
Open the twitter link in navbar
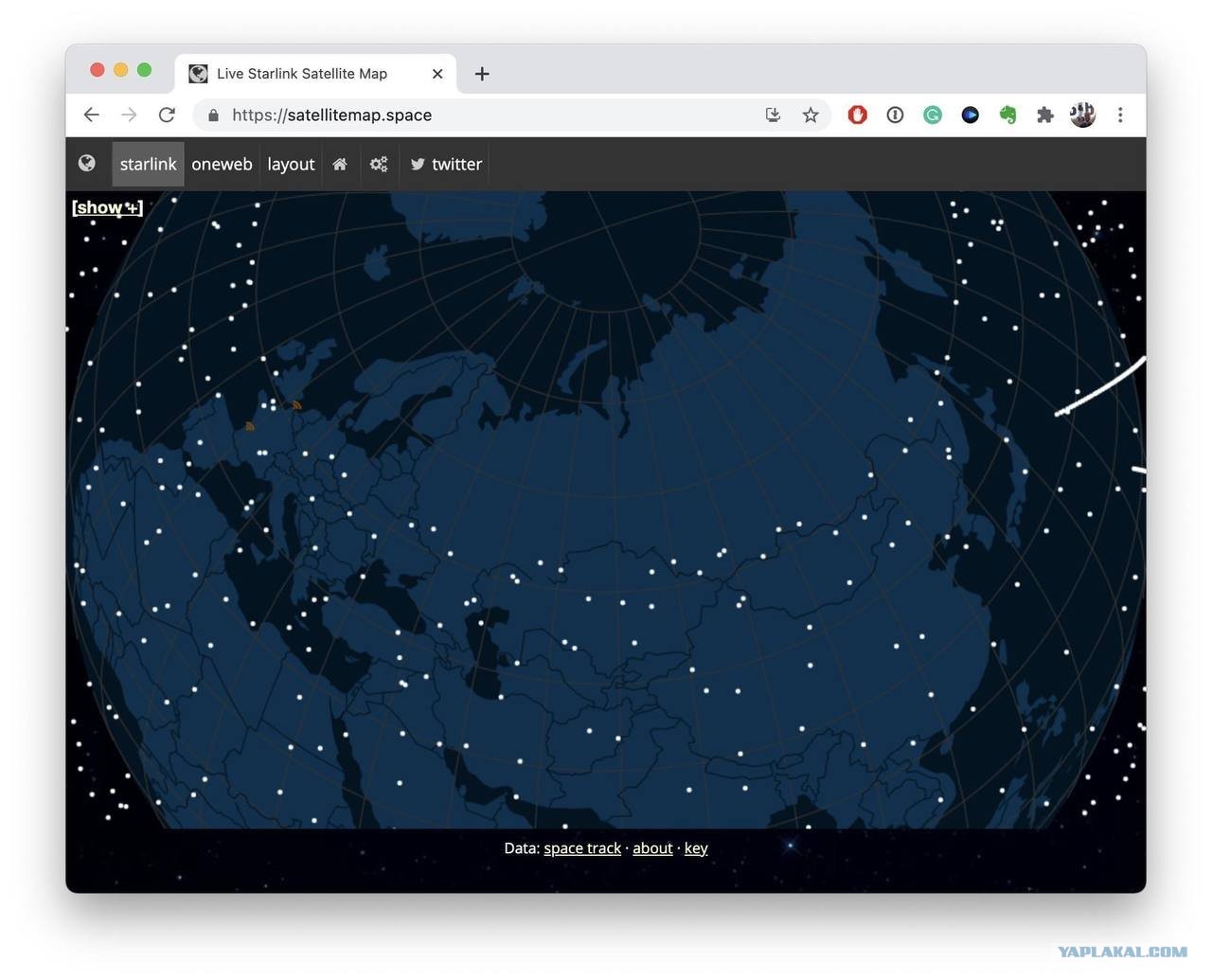pos(446,164)
